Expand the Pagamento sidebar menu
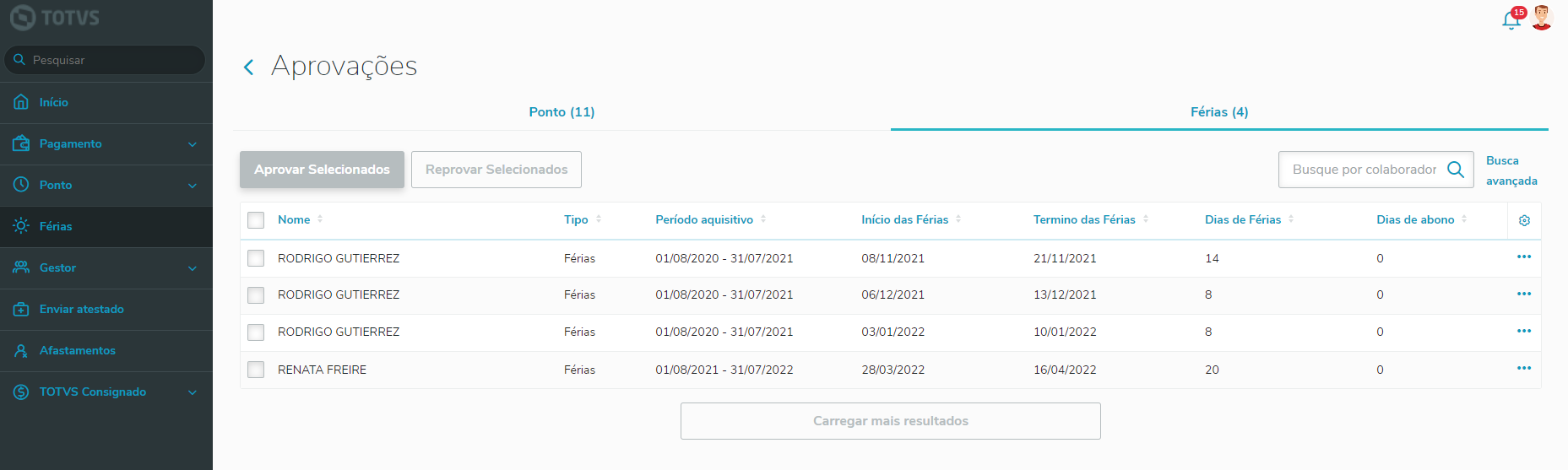 (x=193, y=144)
